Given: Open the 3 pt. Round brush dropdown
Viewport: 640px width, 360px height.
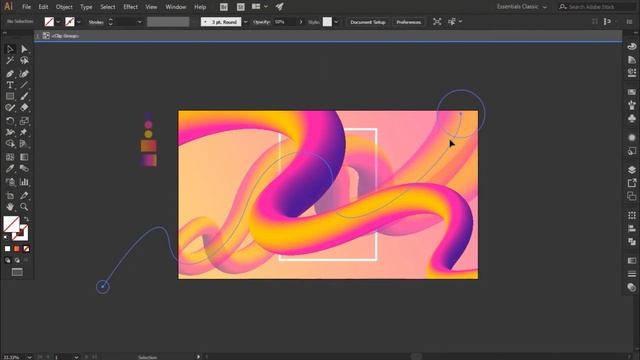Looking at the screenshot, I should tap(245, 22).
